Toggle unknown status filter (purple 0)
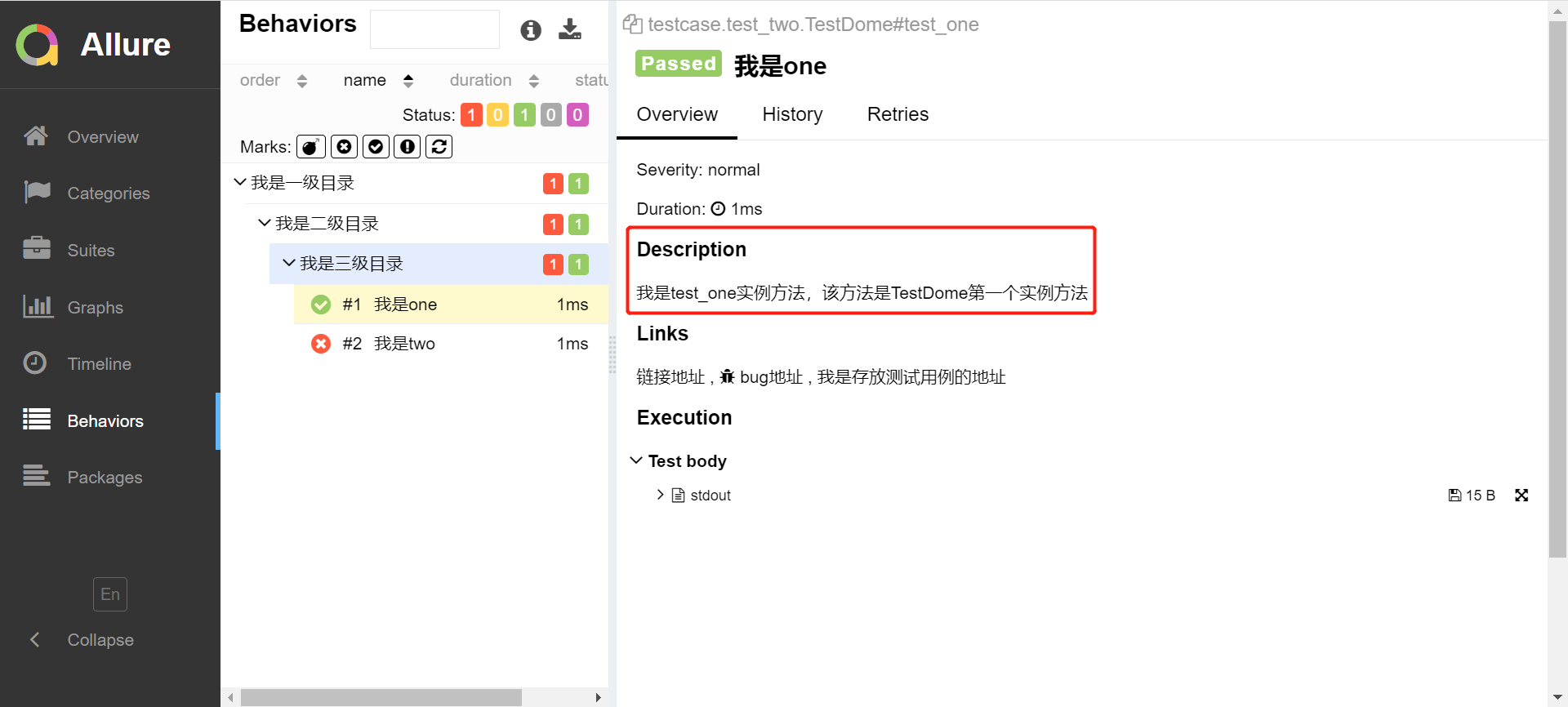Image resolution: width=1568 pixels, height=707 pixels. [x=577, y=115]
